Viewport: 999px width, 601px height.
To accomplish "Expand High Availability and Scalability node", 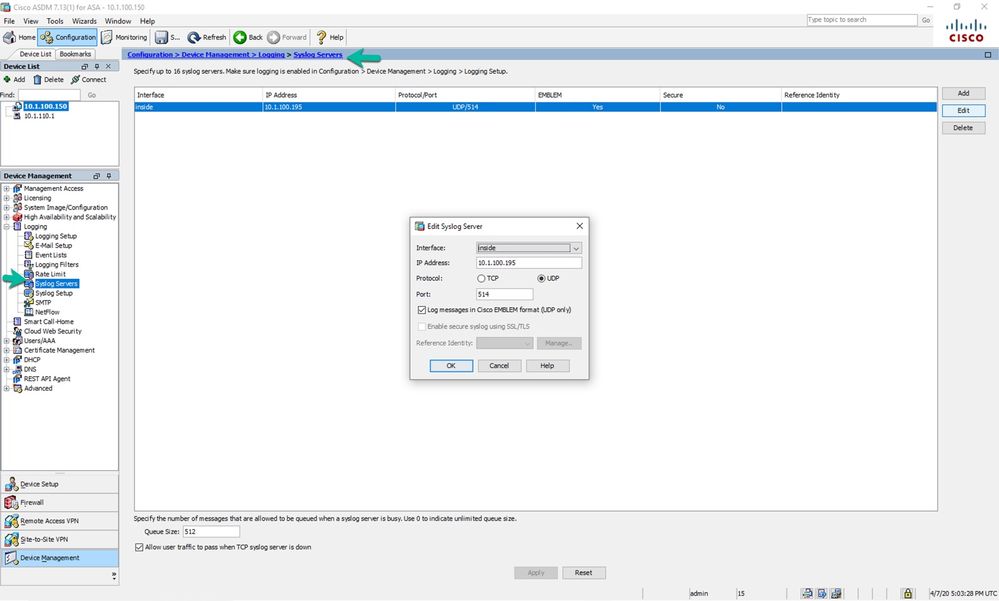I will (6, 217).
